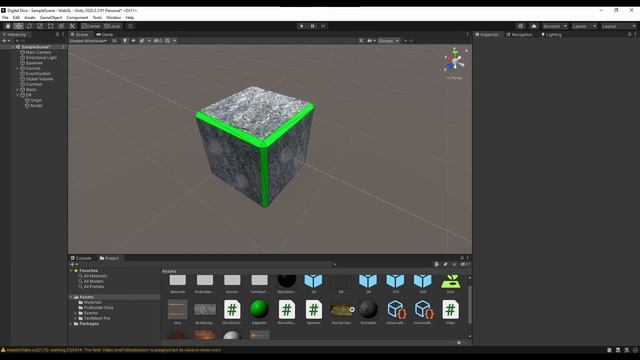Click the green Y axis on orientation gizmo
The height and width of the screenshot is (360, 640).
[455, 53]
